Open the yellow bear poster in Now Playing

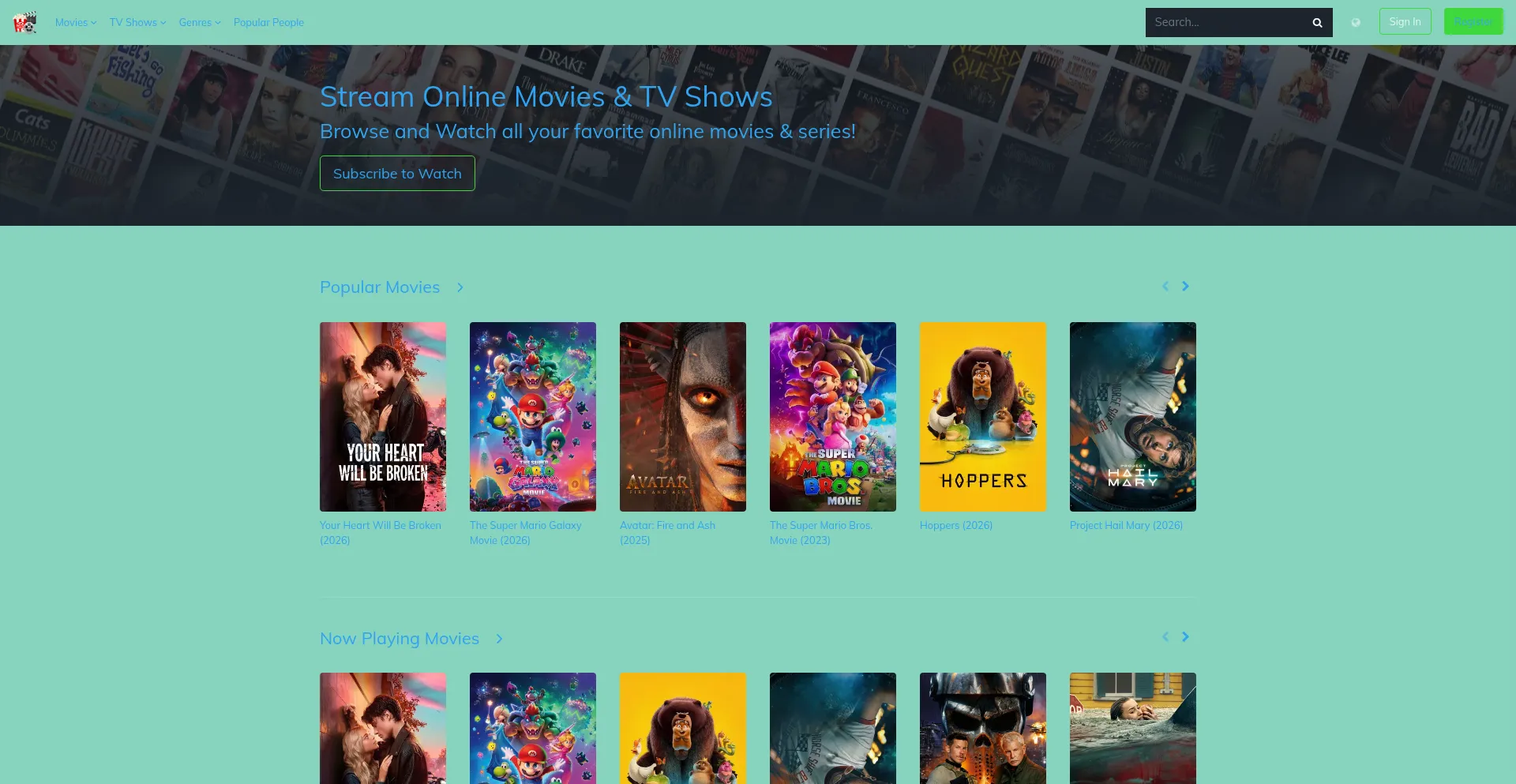click(683, 728)
